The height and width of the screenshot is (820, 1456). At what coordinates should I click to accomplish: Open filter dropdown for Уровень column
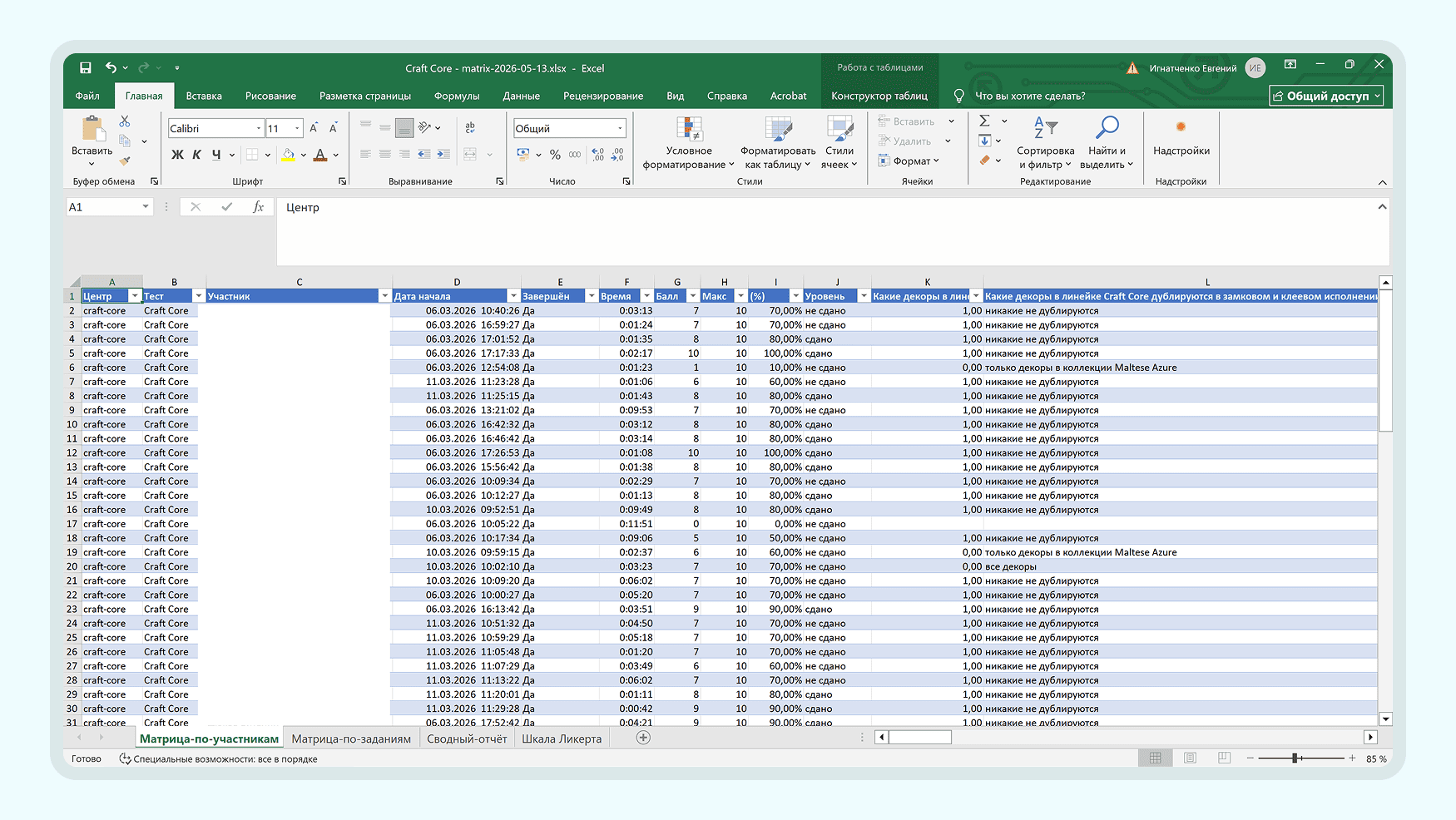864,296
